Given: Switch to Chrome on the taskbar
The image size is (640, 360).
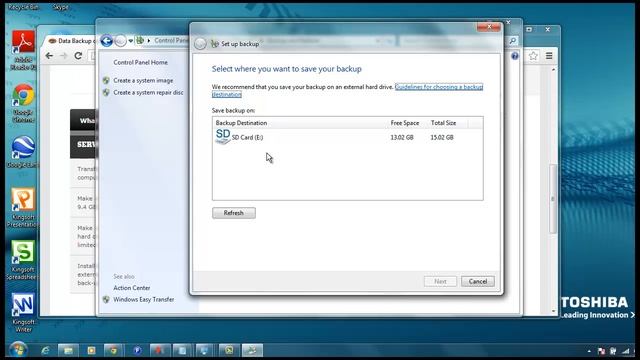Looking at the screenshot, I should click(x=113, y=350).
